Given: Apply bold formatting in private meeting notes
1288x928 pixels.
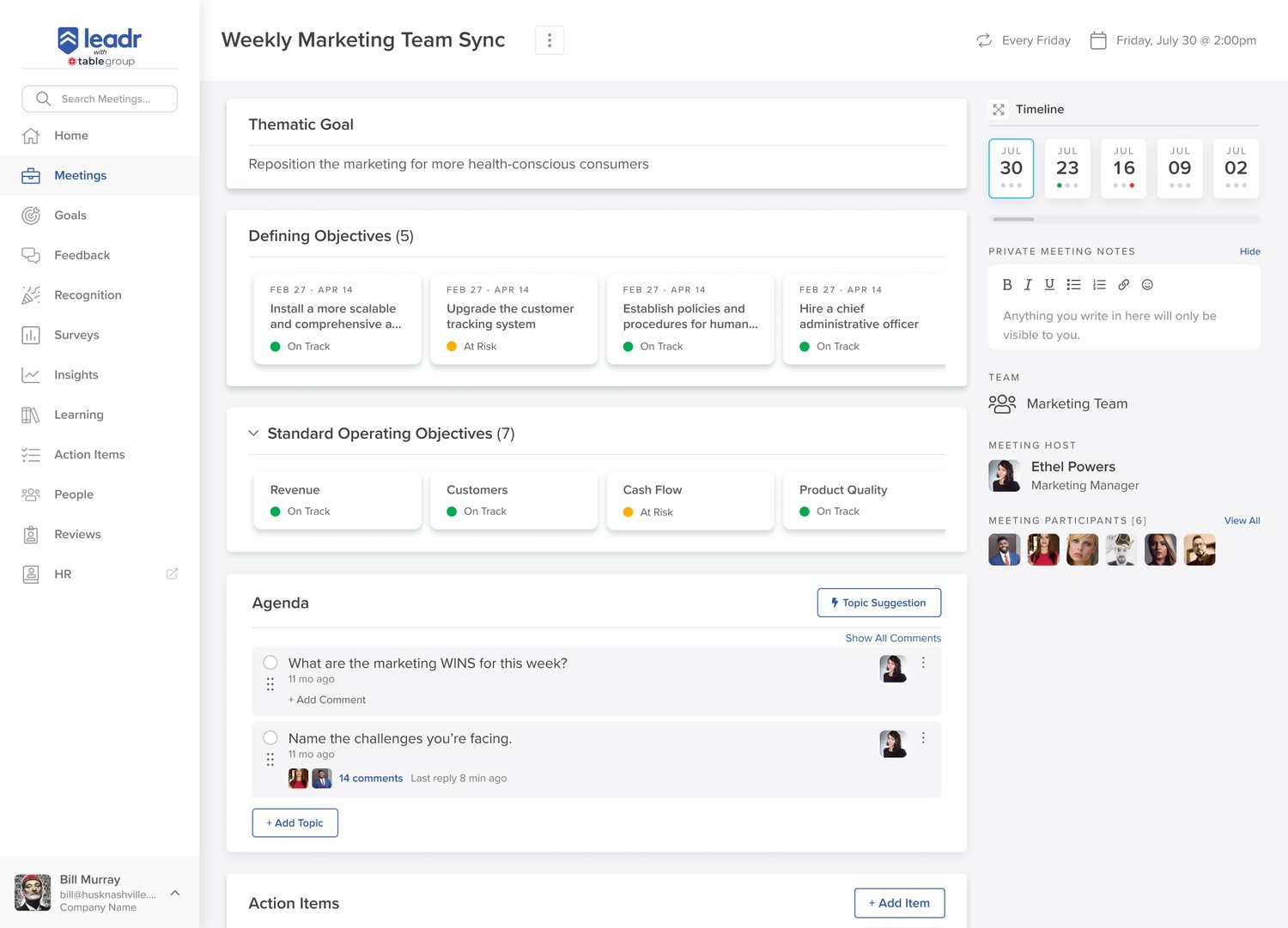Looking at the screenshot, I should tap(1007, 284).
